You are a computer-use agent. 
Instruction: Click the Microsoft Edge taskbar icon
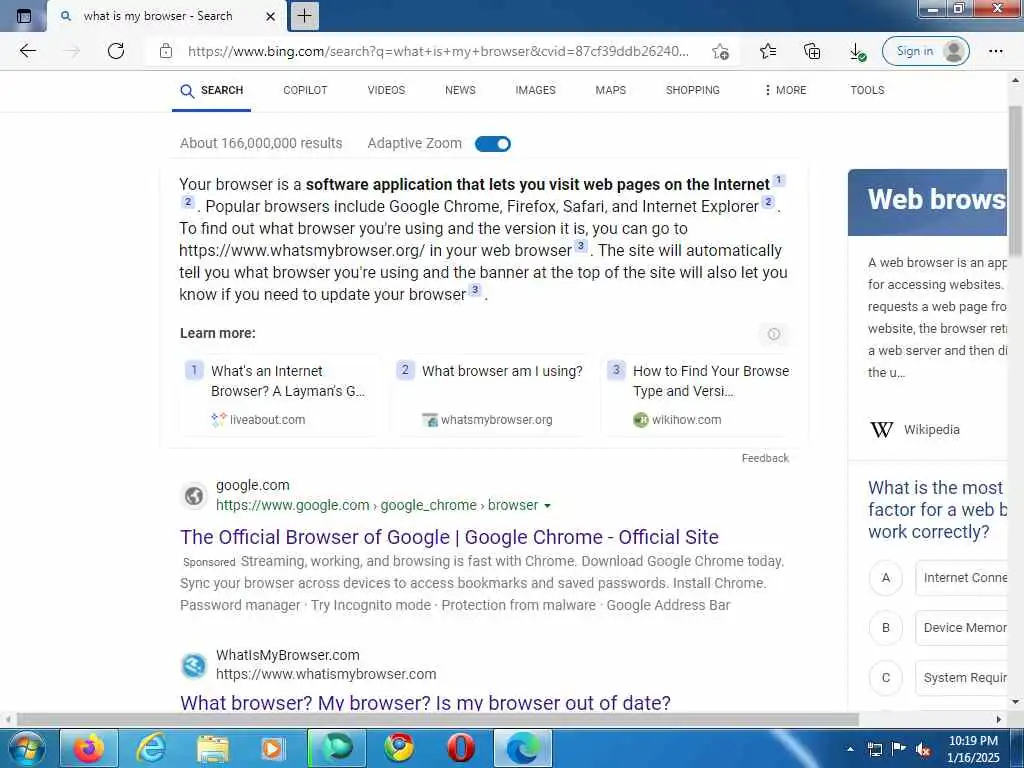[523, 748]
